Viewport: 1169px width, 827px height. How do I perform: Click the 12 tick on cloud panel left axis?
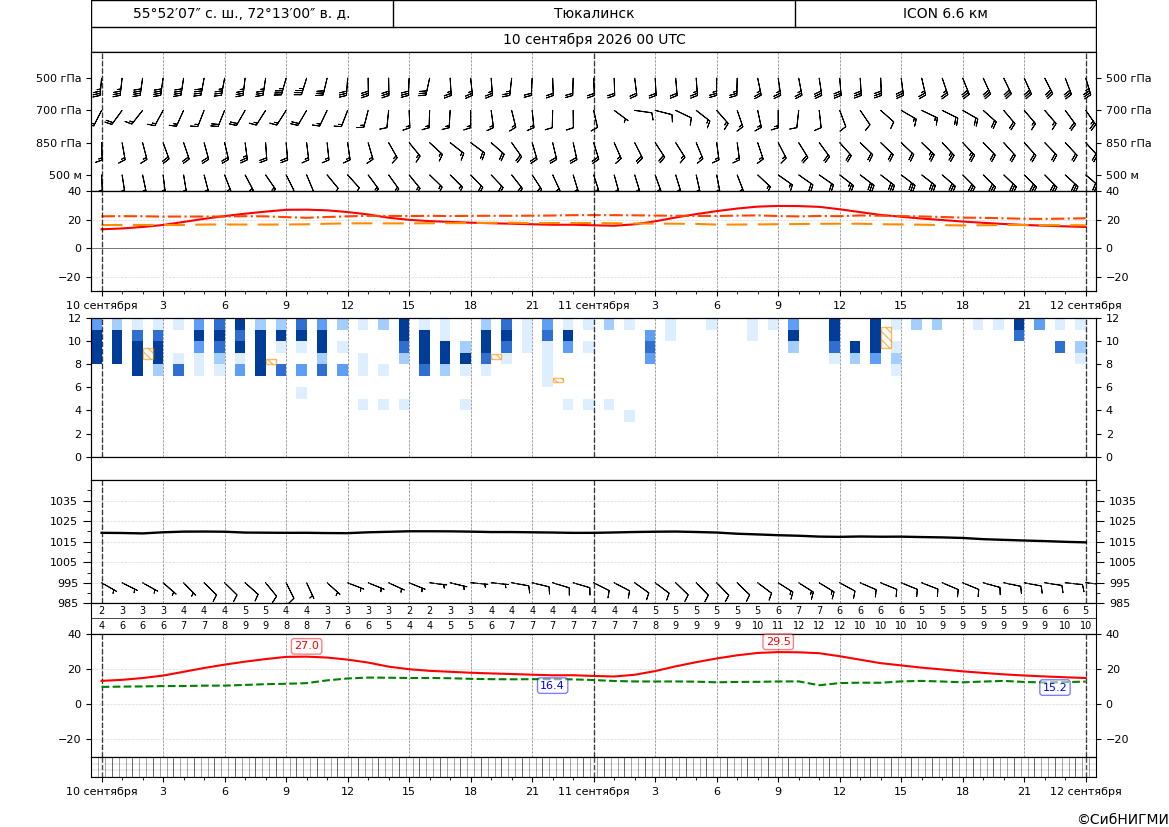click(75, 318)
